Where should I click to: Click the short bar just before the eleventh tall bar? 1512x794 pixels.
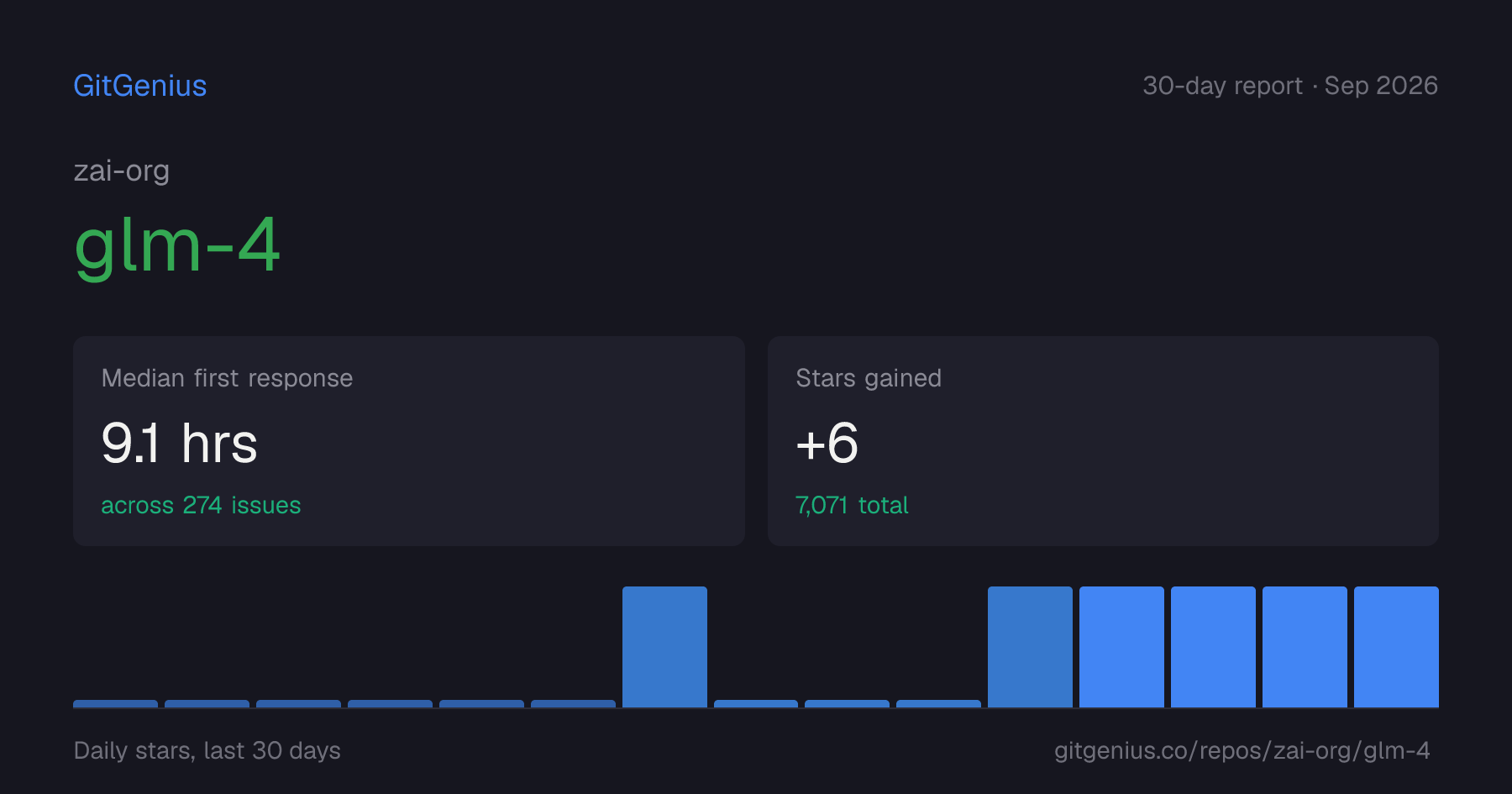tap(938, 704)
